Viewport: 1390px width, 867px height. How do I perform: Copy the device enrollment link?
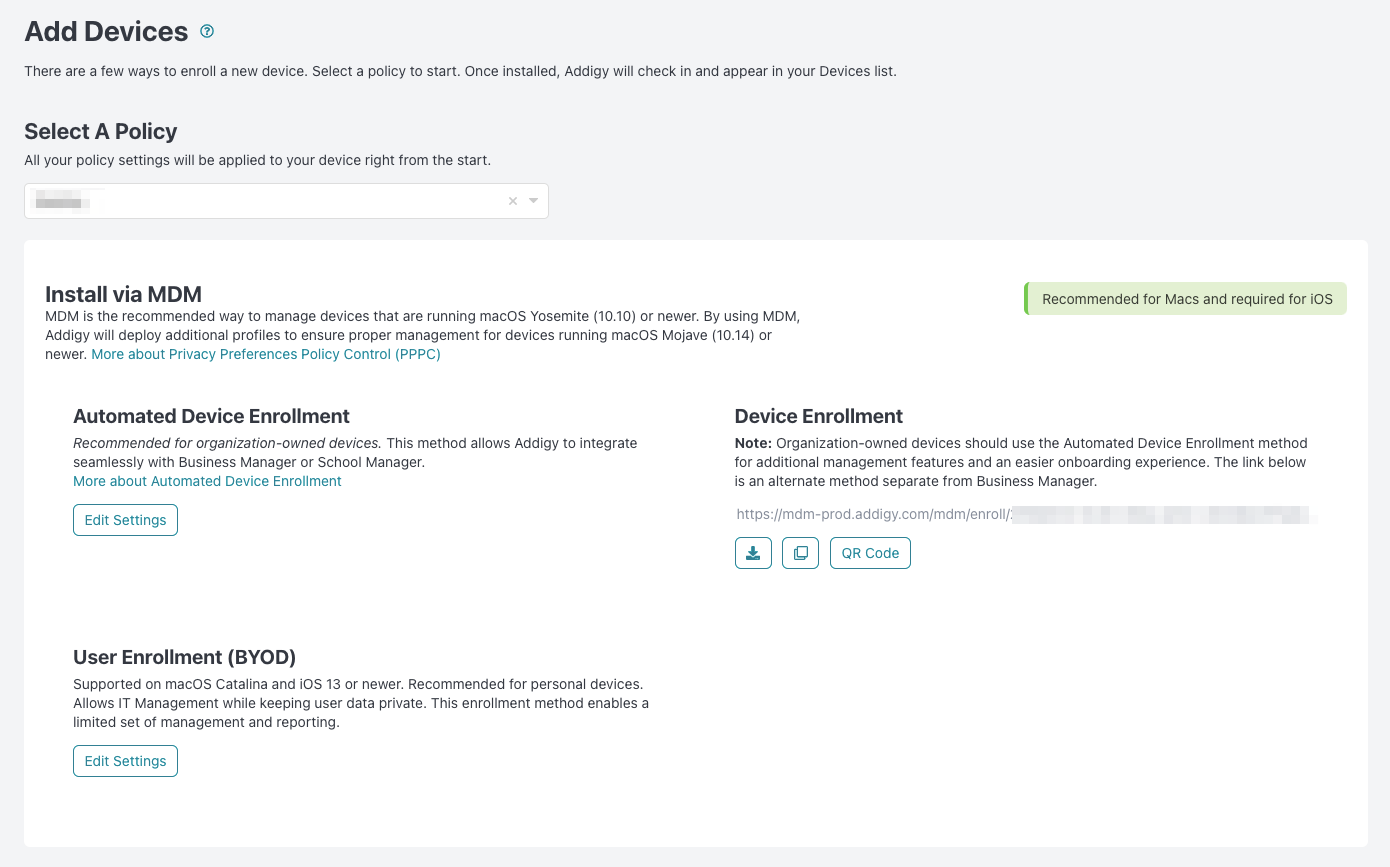(x=800, y=553)
